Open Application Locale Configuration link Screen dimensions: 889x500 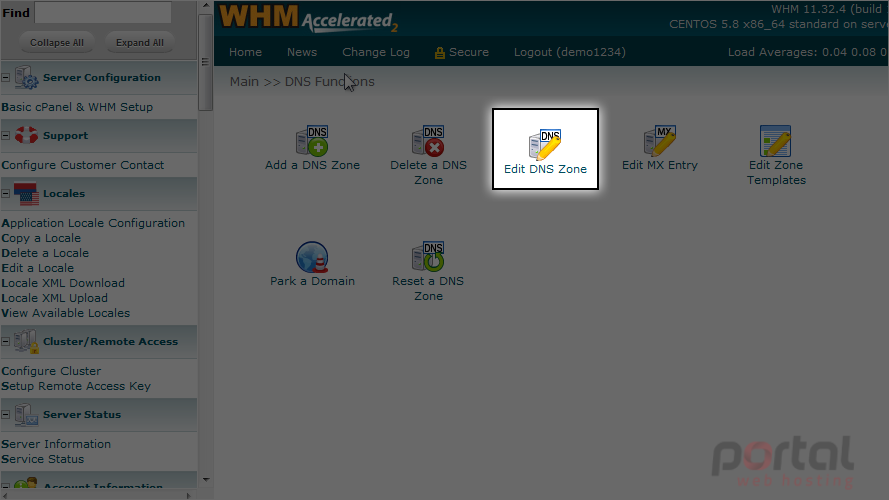tap(93, 223)
